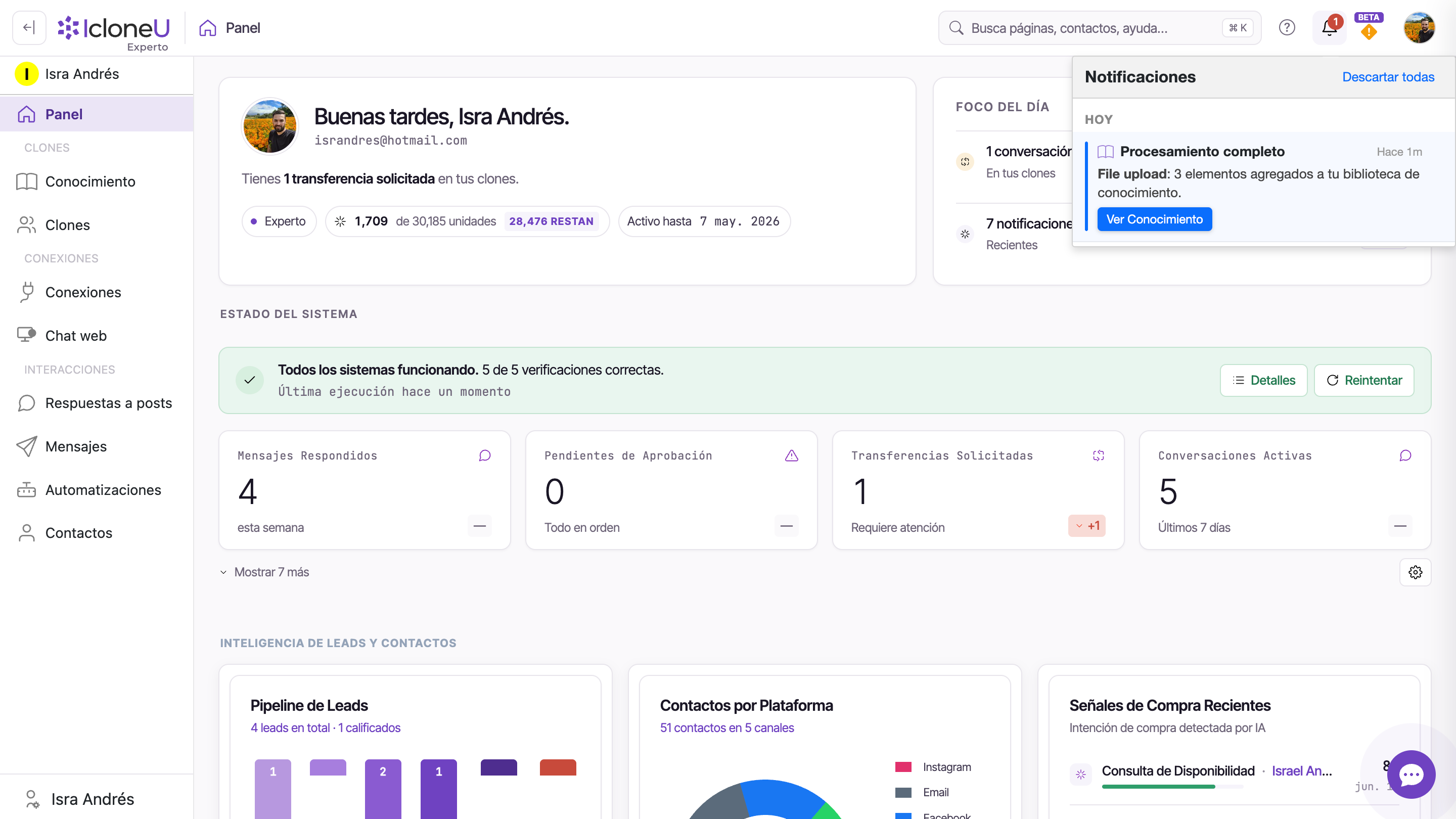Open the floating chat support bubble
The height and width of the screenshot is (819, 1456).
(x=1411, y=775)
